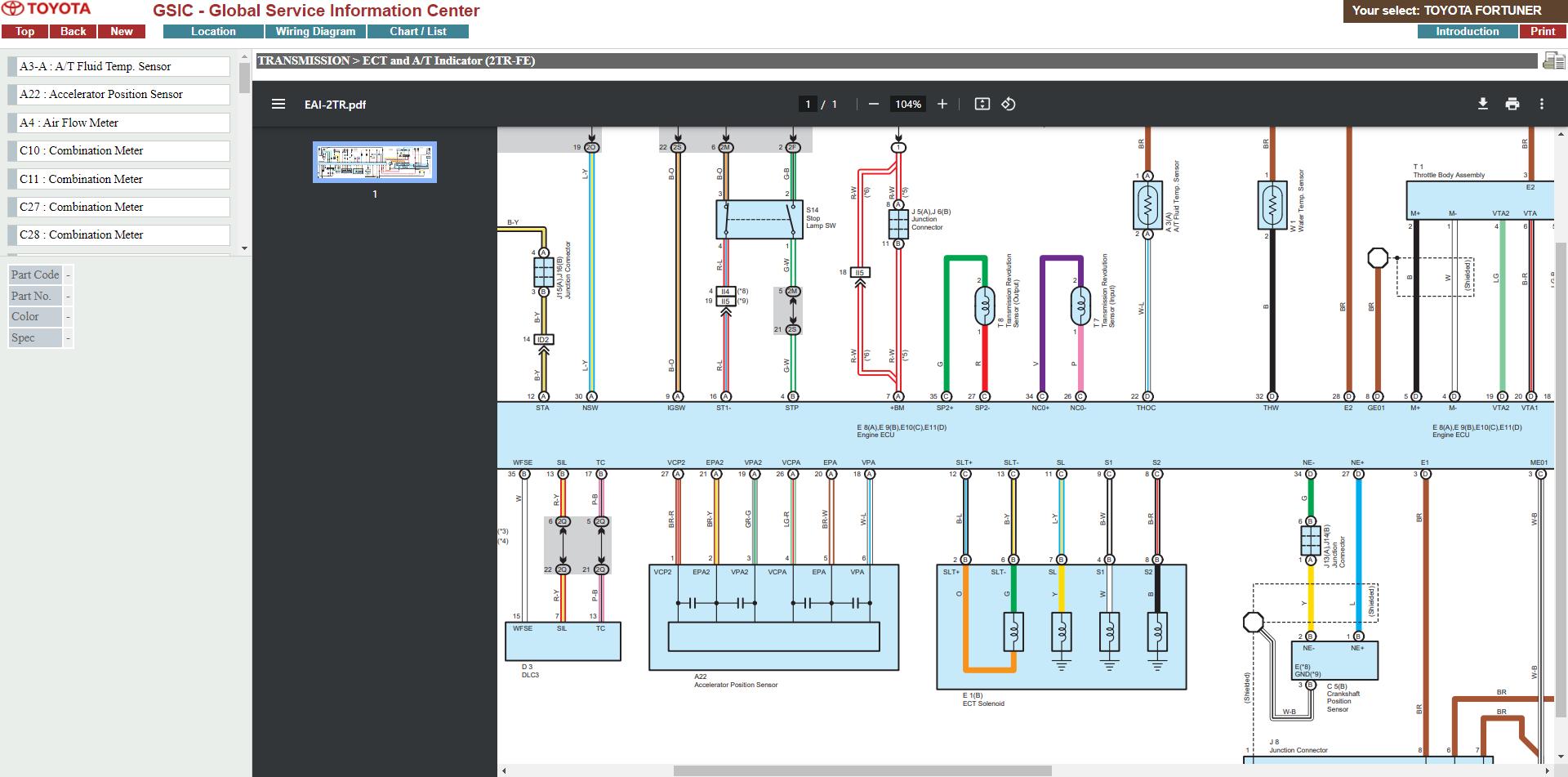Click the parts list scroll-up arrow
This screenshot has height=777, width=1568.
(244, 57)
